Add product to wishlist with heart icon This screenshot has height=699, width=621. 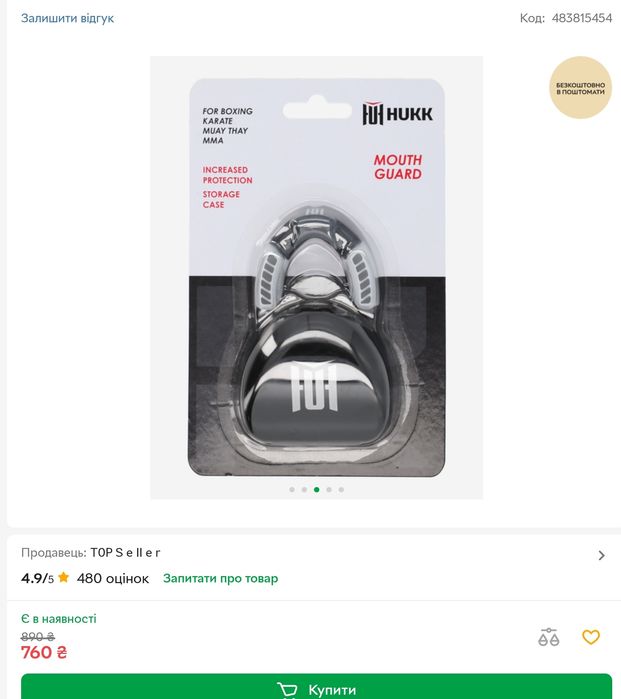[591, 637]
